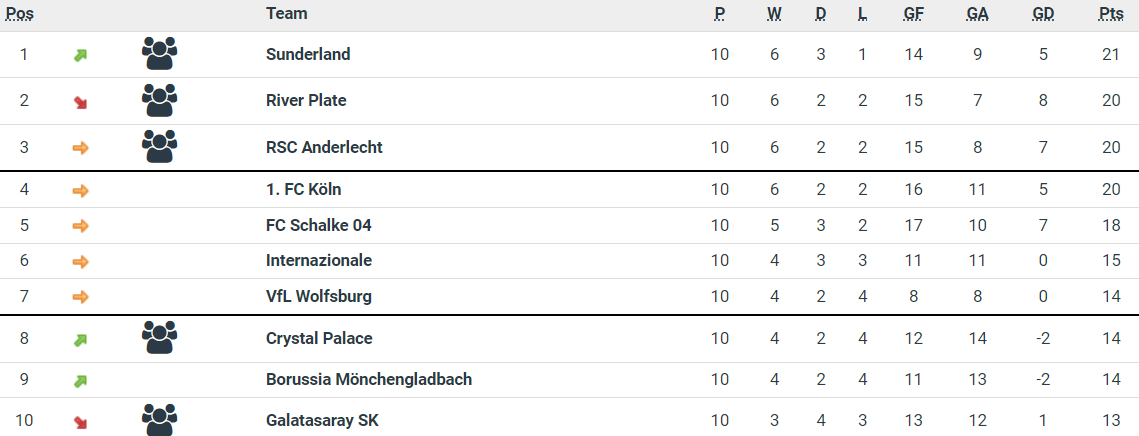Click River Plate's red down arrow
Image resolution: width=1139 pixels, height=436 pixels.
[81, 101]
